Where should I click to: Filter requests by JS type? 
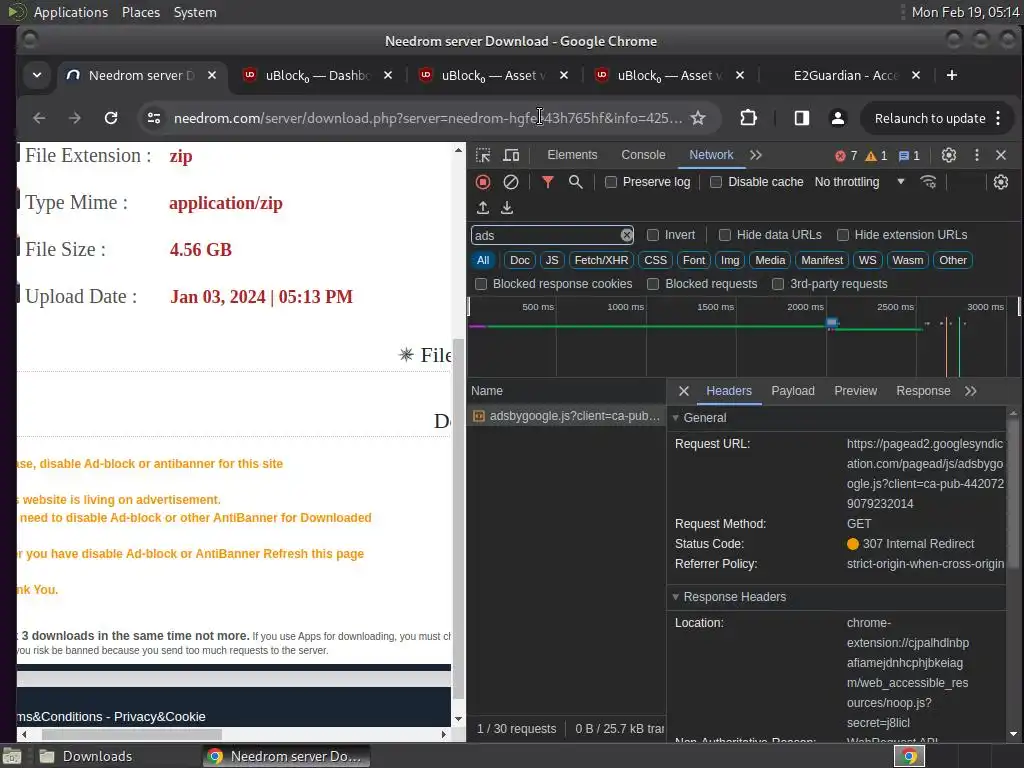click(x=552, y=261)
